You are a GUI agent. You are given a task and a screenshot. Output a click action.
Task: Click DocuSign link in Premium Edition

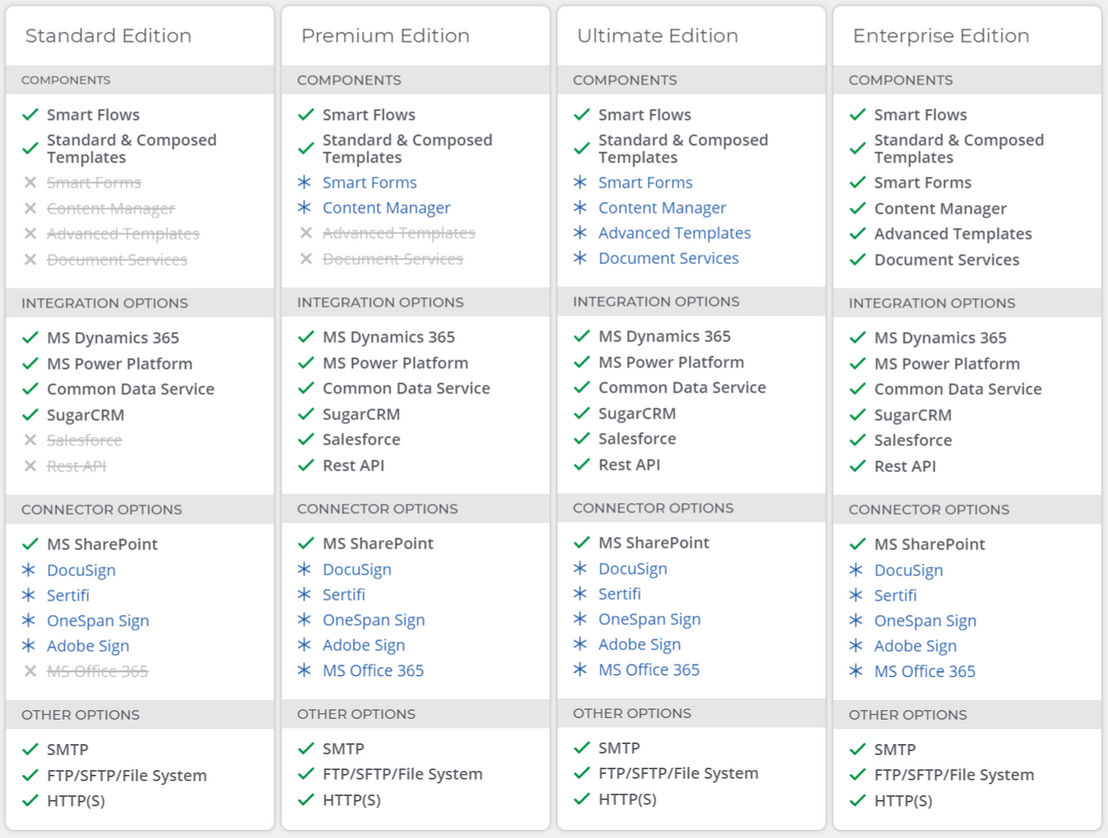point(357,570)
